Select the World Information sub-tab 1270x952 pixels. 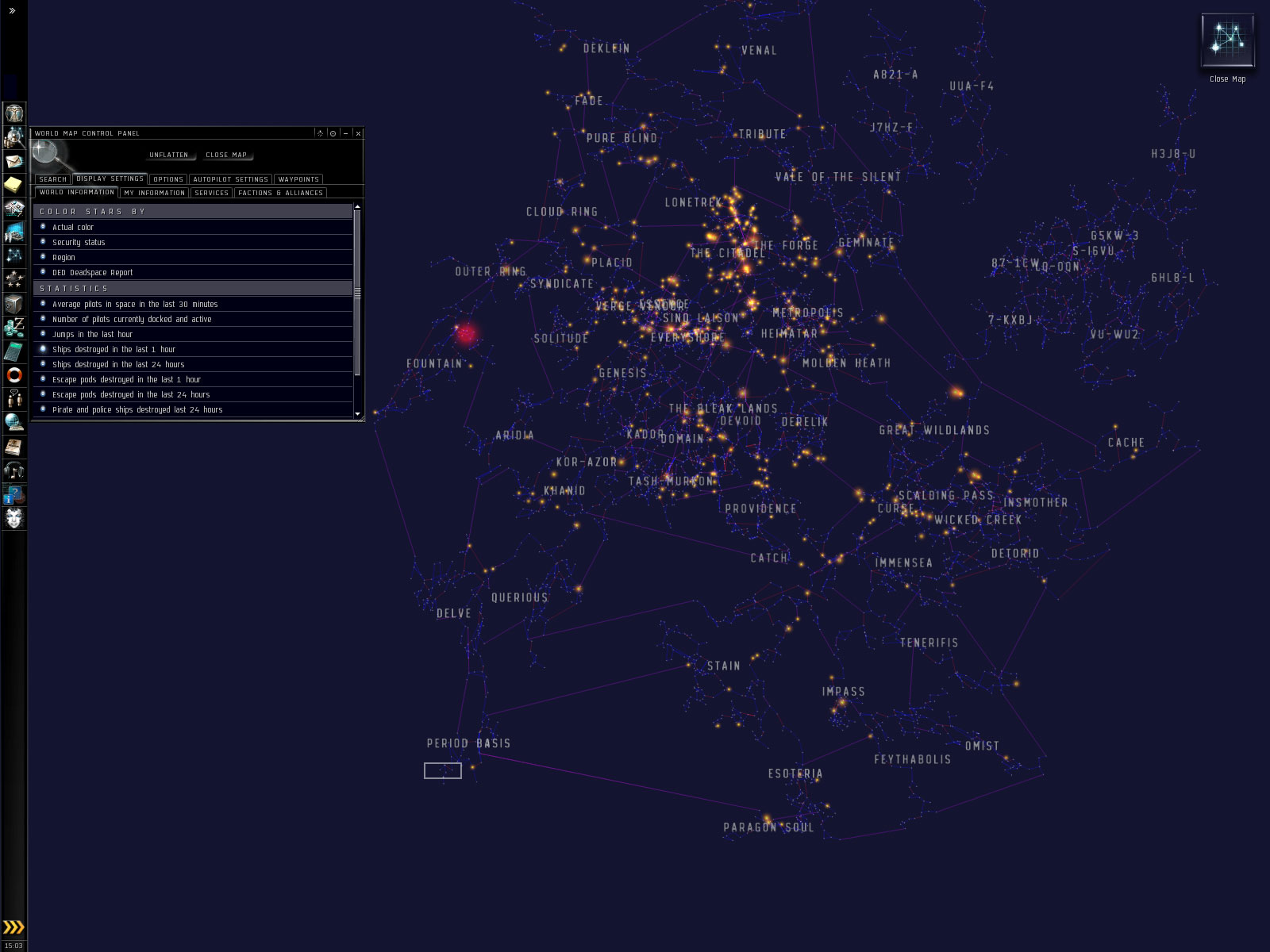(x=77, y=192)
